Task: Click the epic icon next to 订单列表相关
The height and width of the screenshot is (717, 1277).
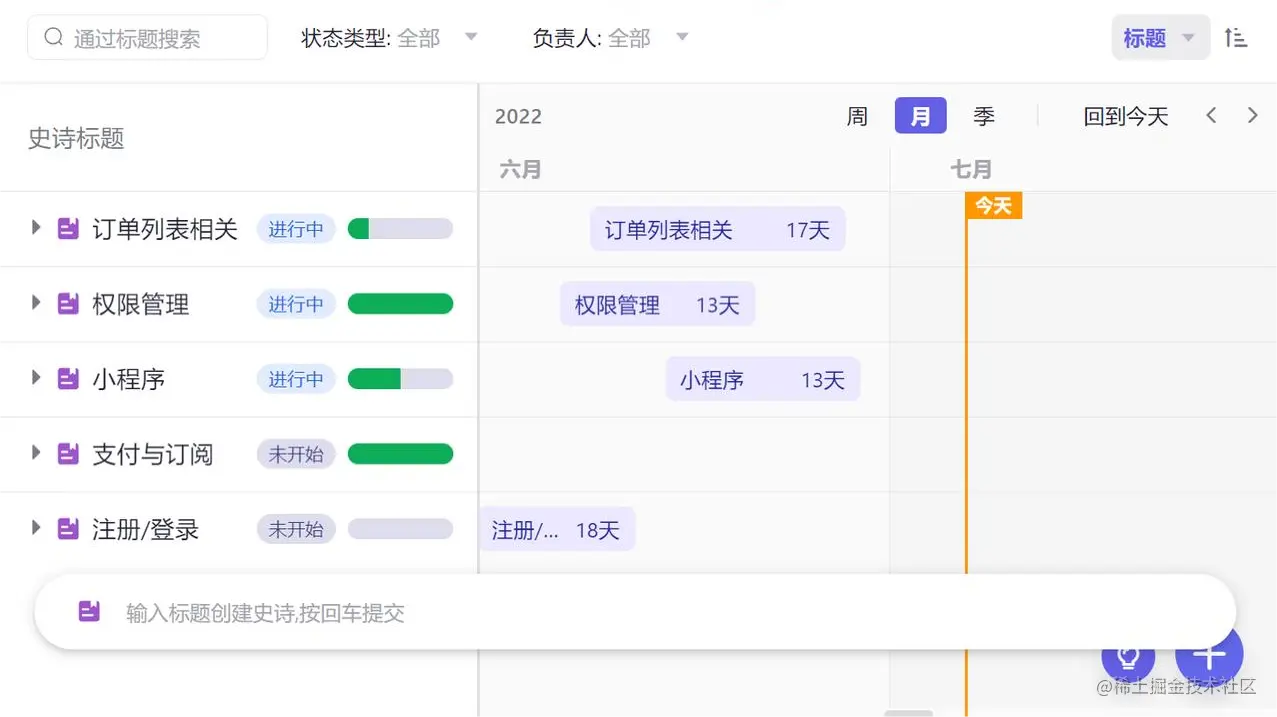Action: (x=67, y=228)
